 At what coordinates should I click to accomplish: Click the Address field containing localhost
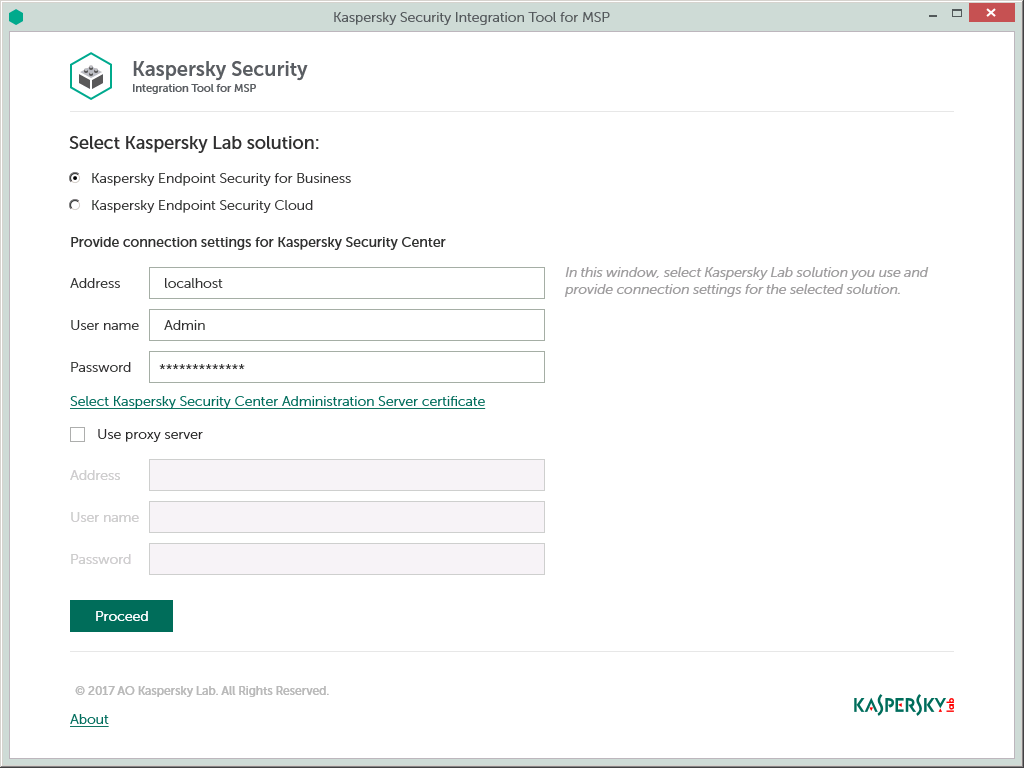(346, 283)
